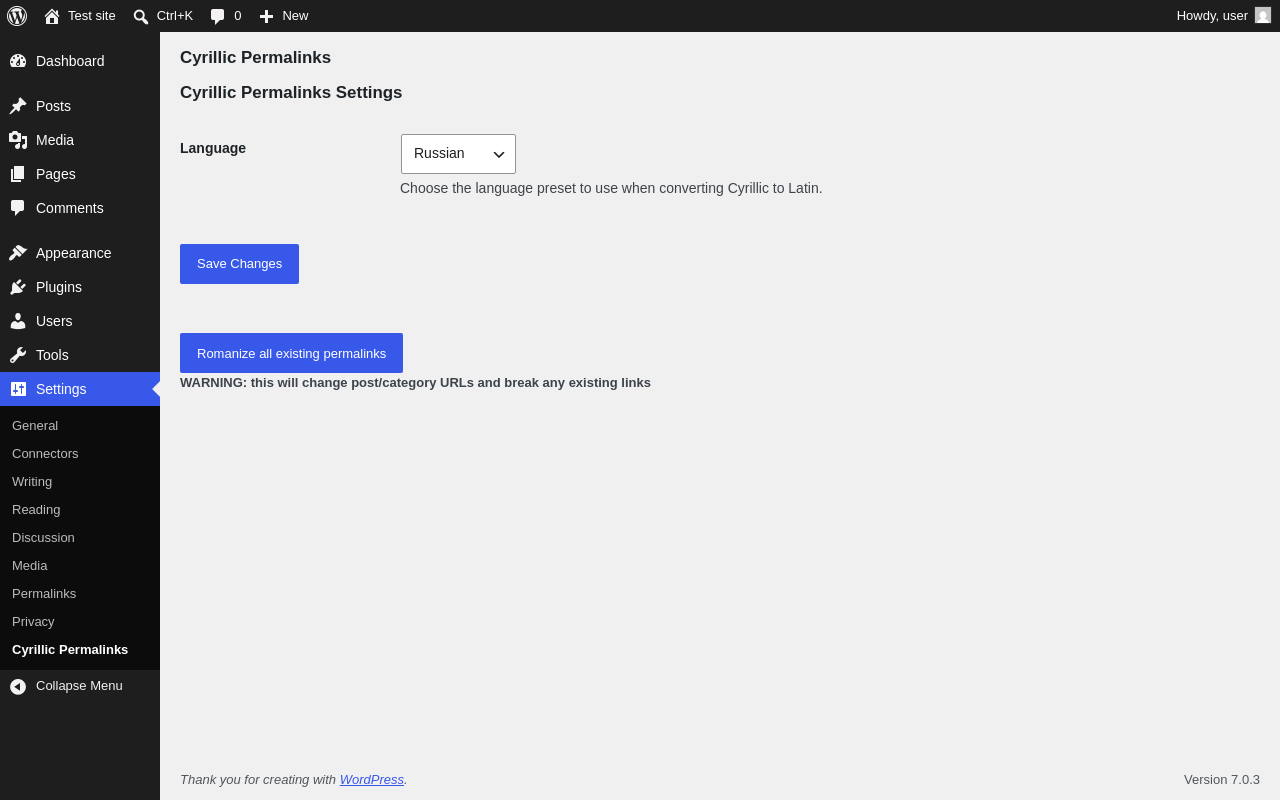Image resolution: width=1280 pixels, height=800 pixels.
Task: Click the WARNING text below Romanize button
Action: point(415,382)
